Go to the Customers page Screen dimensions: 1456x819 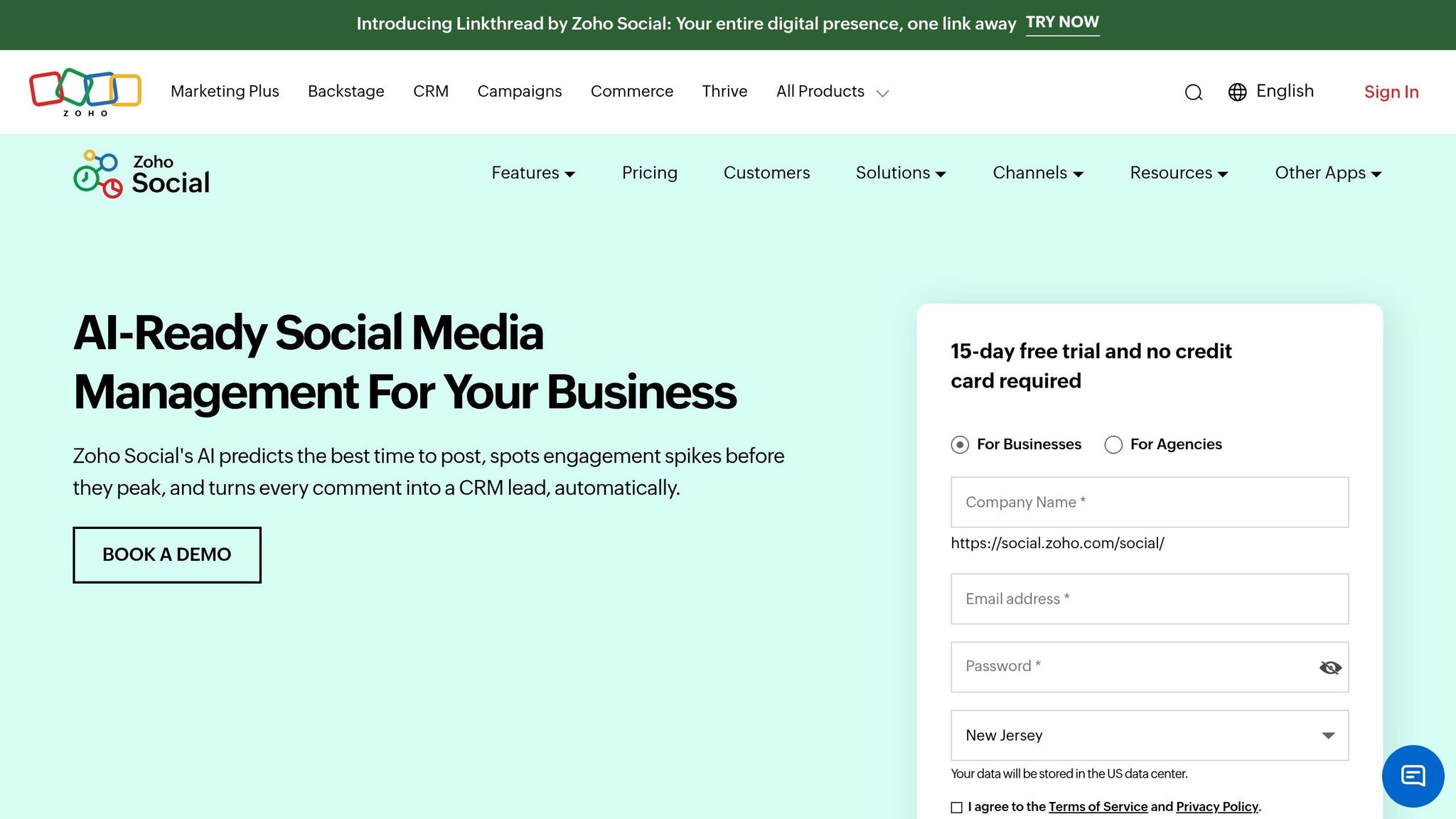point(766,173)
